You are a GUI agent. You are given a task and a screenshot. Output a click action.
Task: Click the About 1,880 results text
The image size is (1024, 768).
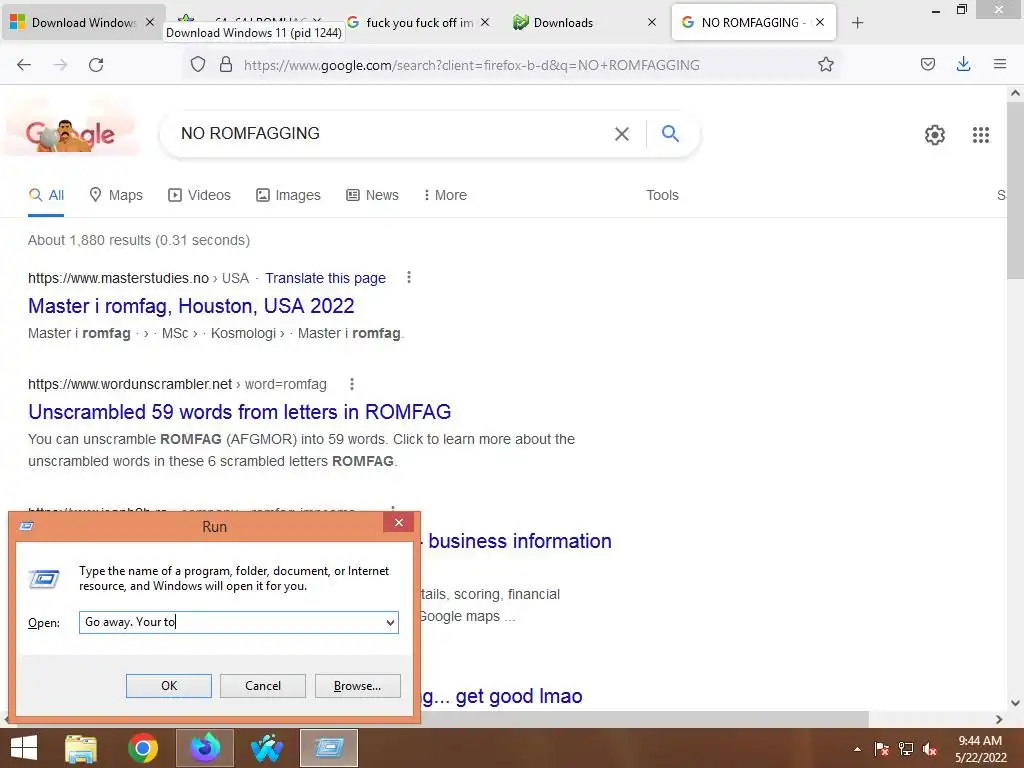tap(138, 240)
